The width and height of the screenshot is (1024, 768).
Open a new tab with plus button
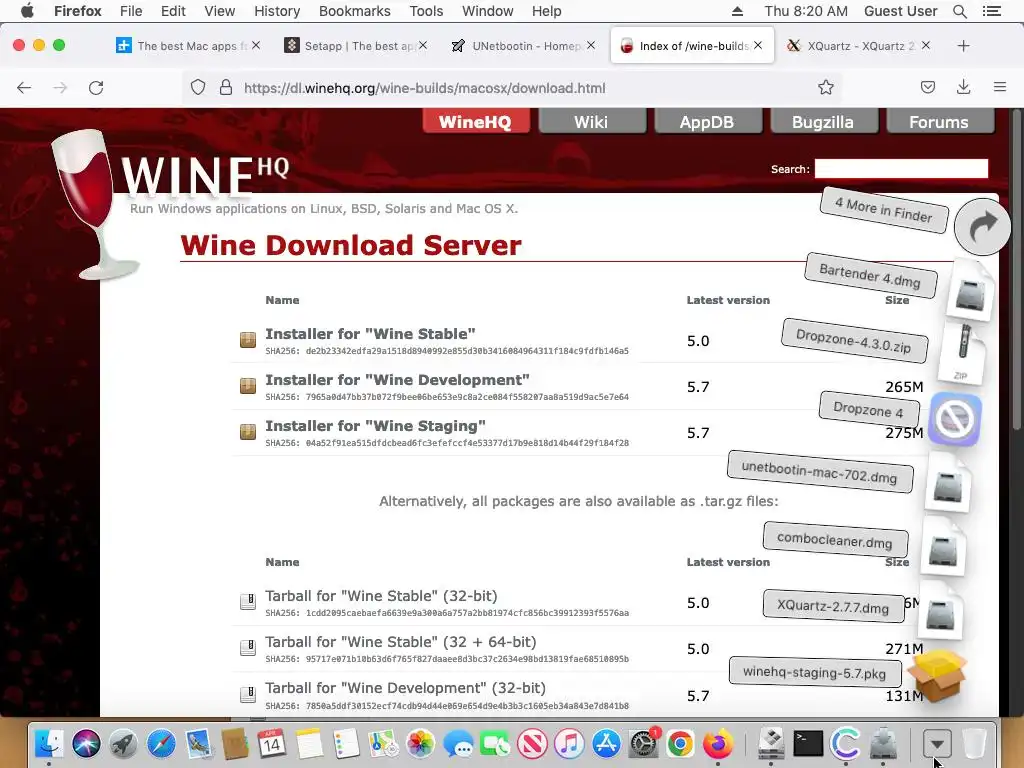[963, 46]
